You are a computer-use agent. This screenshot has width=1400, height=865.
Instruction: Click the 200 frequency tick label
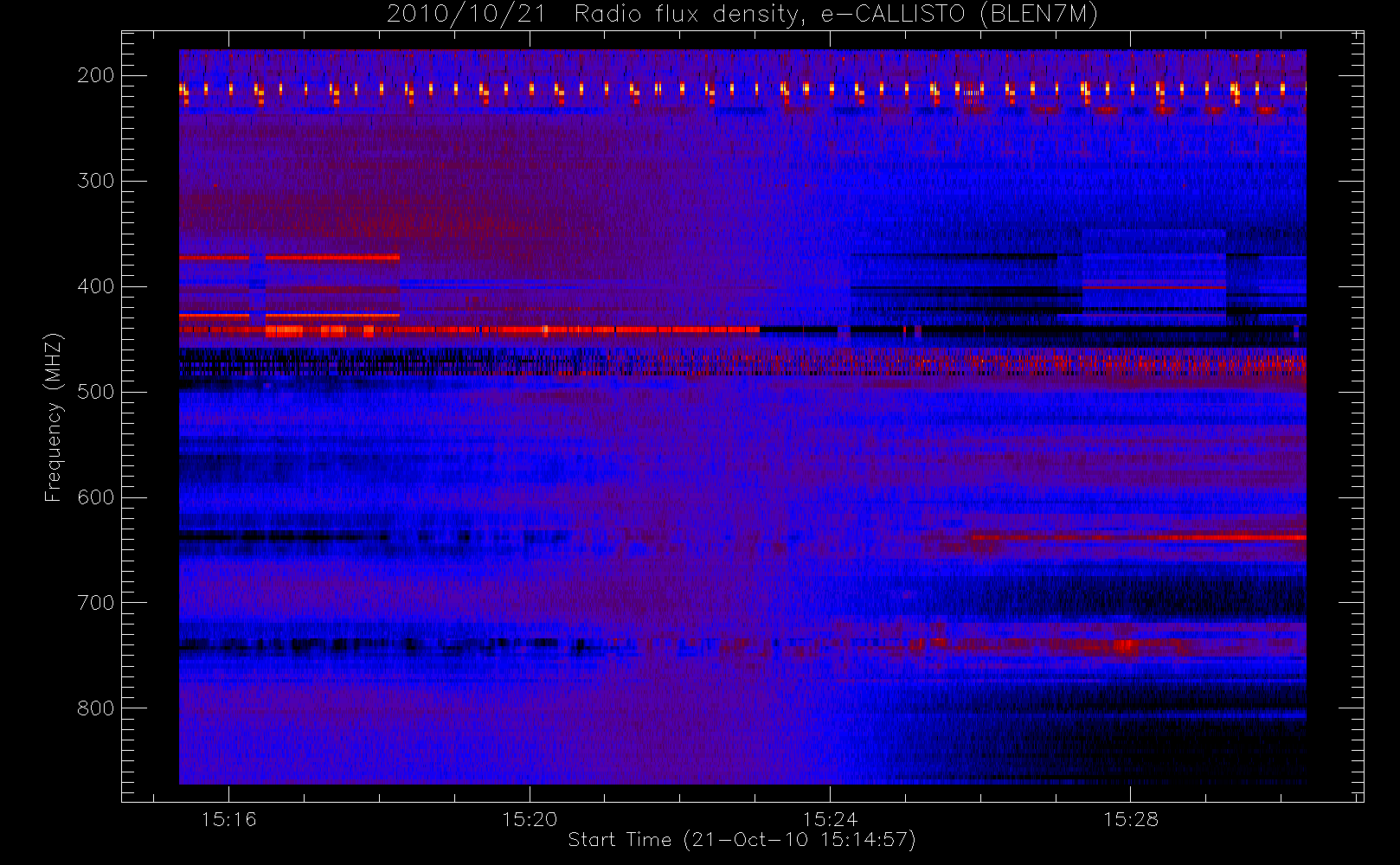pyautogui.click(x=95, y=75)
